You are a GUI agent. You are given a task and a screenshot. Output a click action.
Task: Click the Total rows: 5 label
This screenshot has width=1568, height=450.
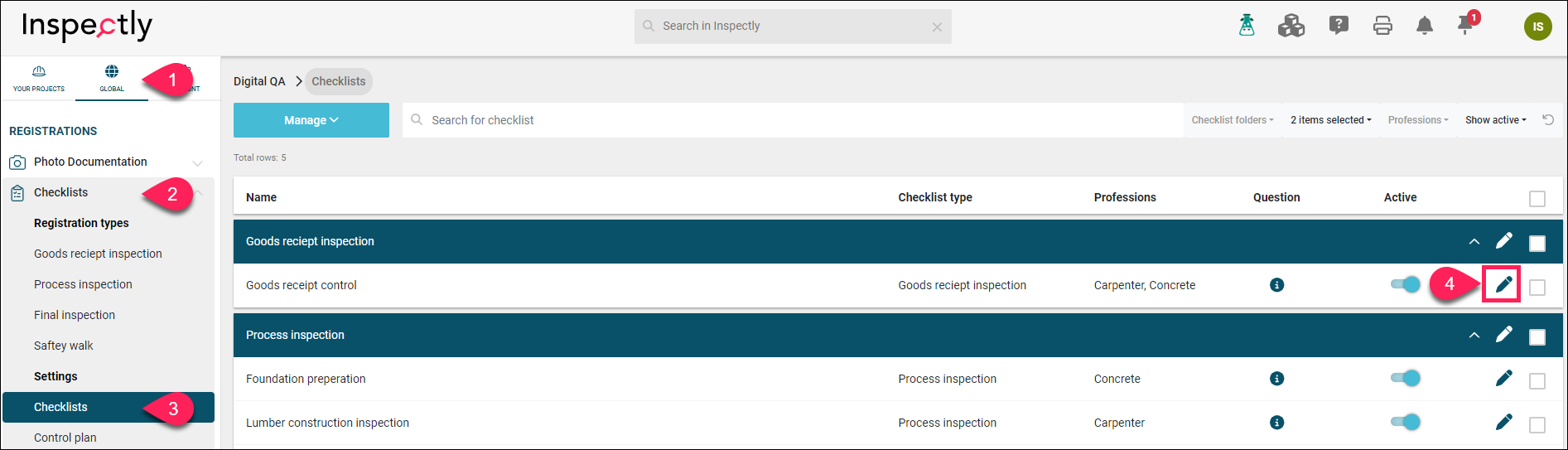pyautogui.click(x=260, y=157)
